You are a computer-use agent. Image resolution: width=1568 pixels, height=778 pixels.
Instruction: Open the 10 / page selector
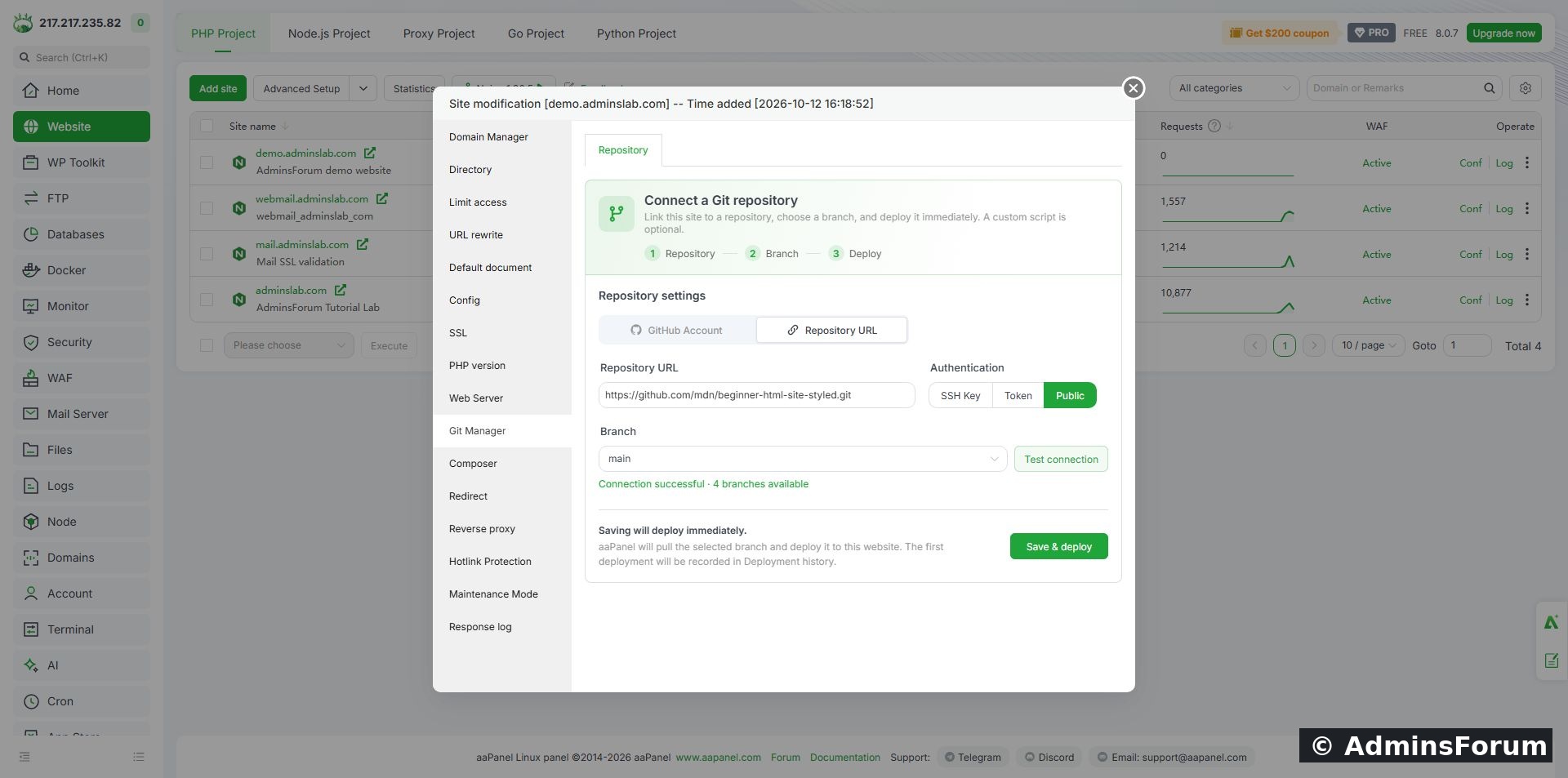pyautogui.click(x=1368, y=345)
